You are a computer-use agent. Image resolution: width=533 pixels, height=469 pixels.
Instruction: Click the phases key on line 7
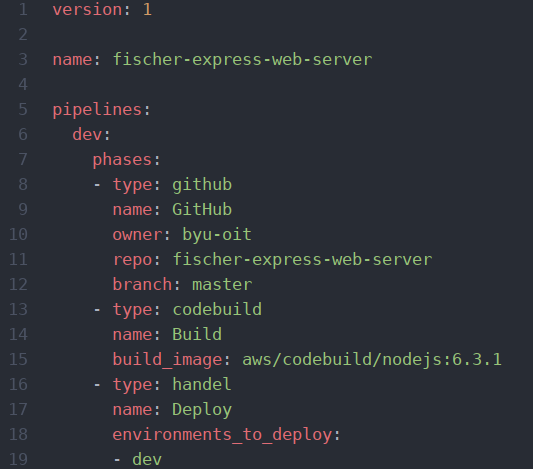tap(122, 159)
